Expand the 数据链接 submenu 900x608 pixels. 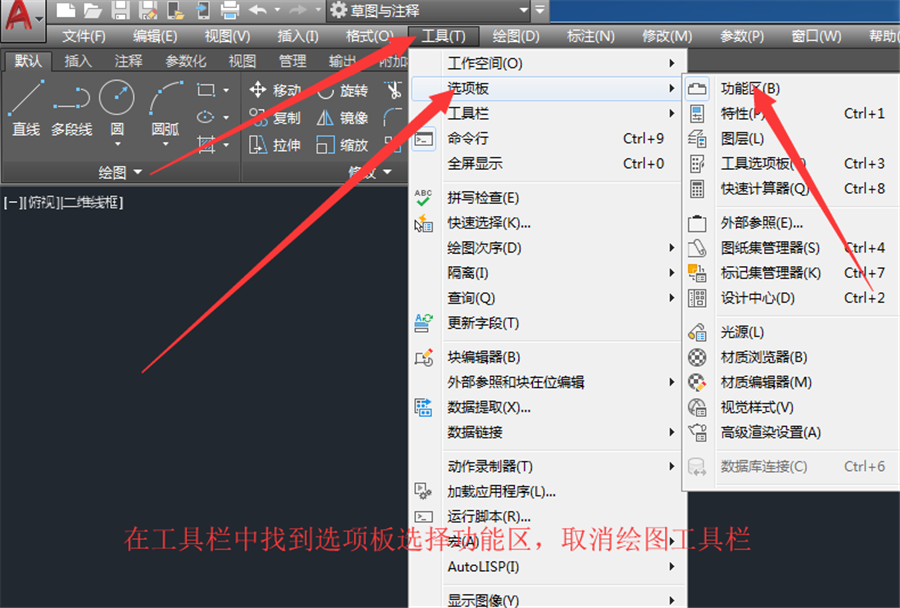[x=548, y=432]
